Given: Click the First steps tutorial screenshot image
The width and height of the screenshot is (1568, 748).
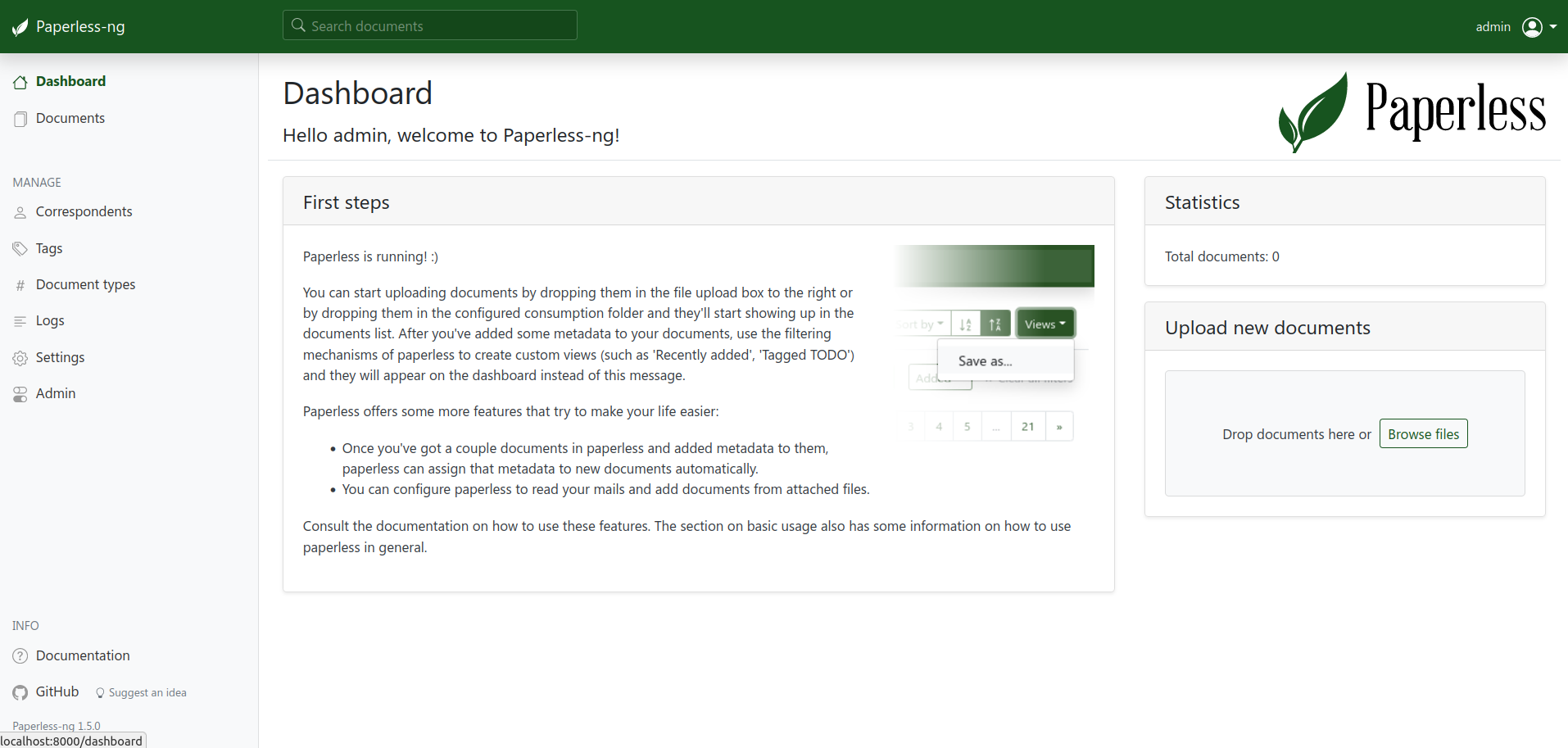Looking at the screenshot, I should [995, 344].
